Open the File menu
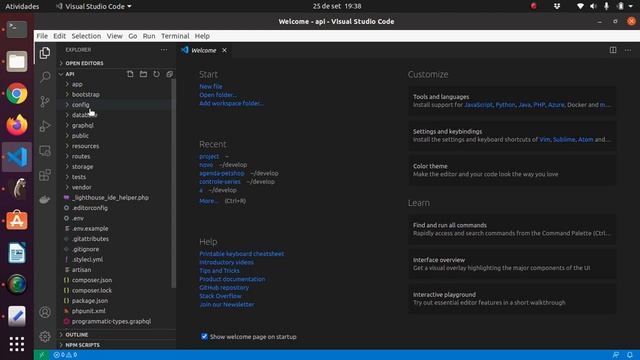This screenshot has height=360, width=640. click(42, 36)
